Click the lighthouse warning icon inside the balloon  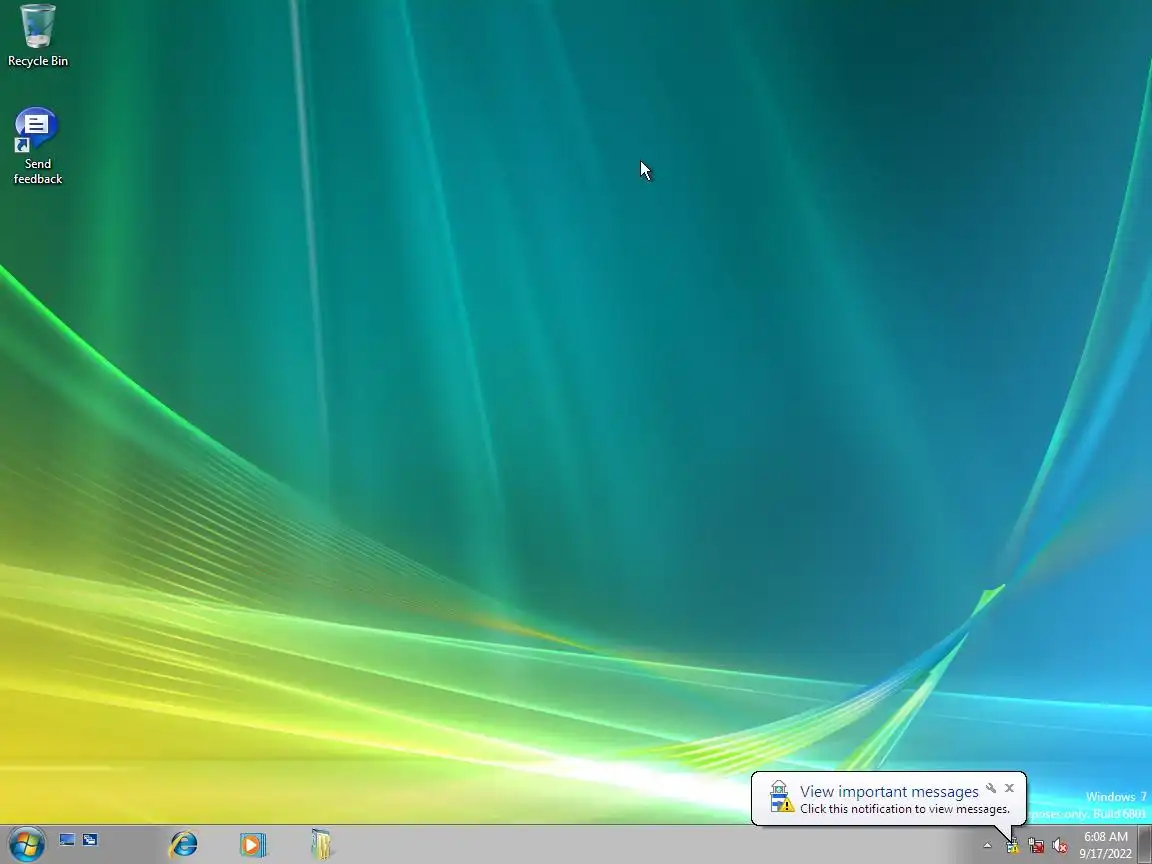point(781,797)
